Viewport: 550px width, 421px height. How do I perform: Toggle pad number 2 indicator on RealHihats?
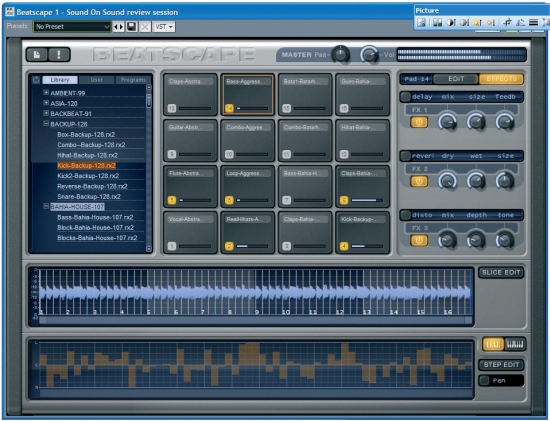[229, 246]
